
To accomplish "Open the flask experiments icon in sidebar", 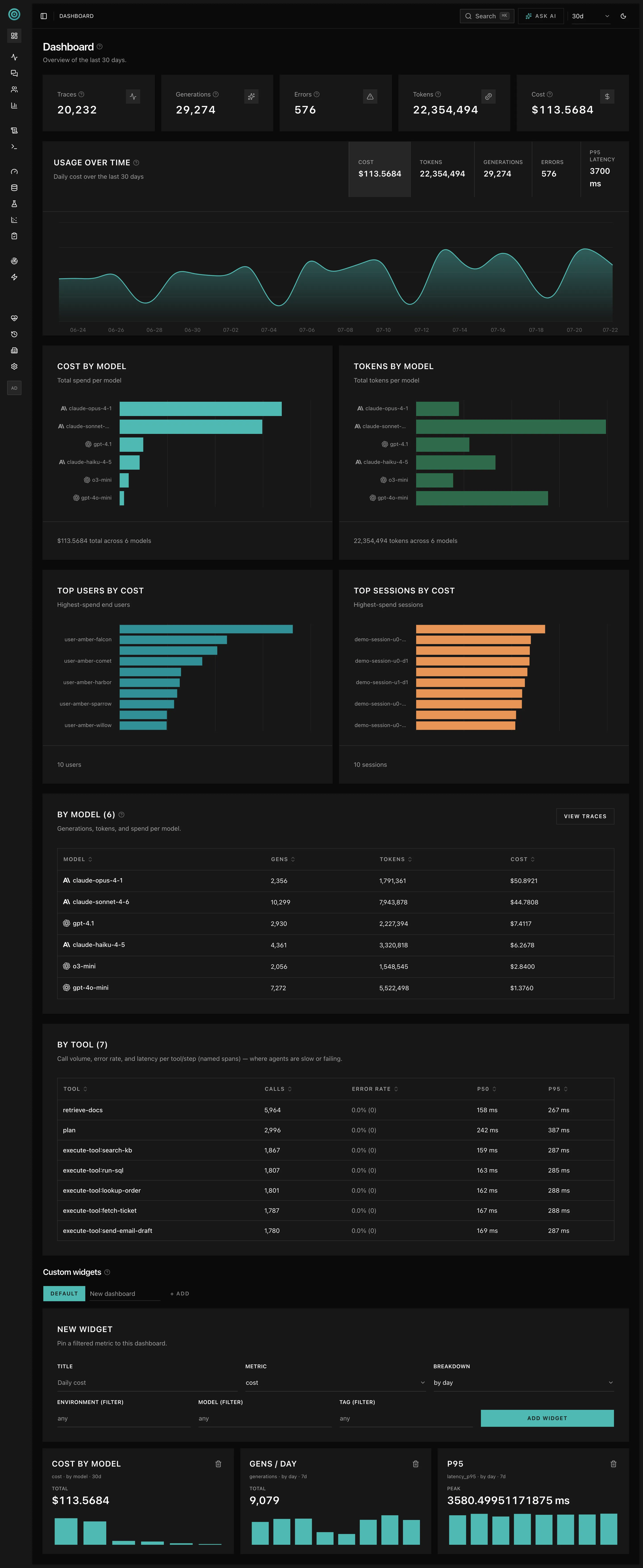I will click(x=14, y=204).
